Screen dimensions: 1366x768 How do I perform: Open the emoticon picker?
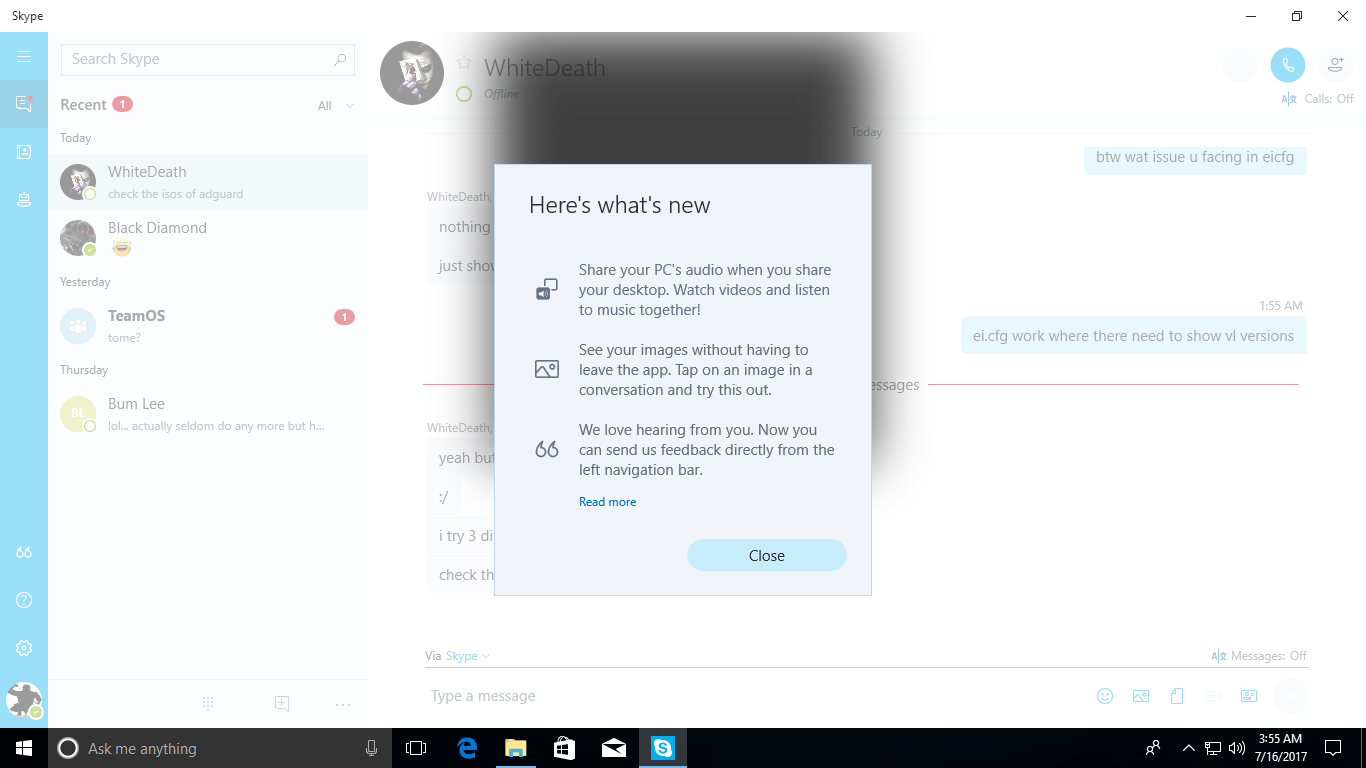tap(1105, 696)
